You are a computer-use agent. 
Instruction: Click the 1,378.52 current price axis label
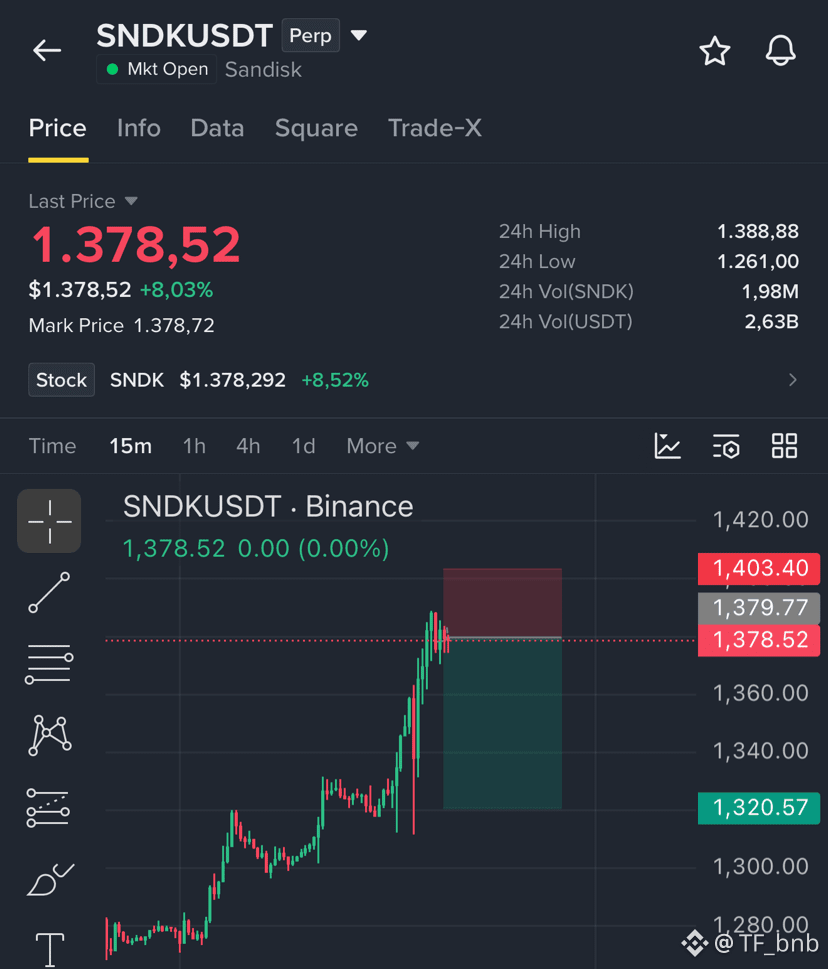759,640
